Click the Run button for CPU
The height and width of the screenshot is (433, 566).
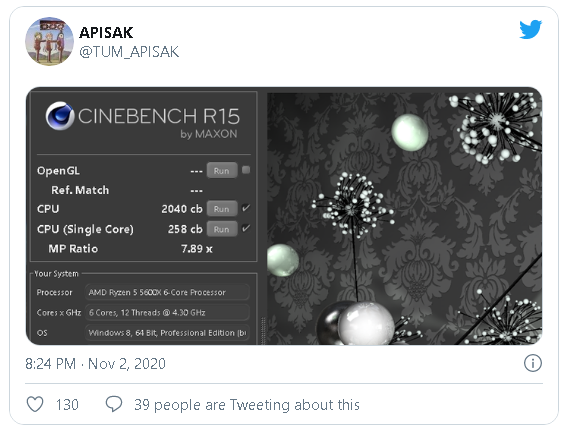tap(222, 209)
